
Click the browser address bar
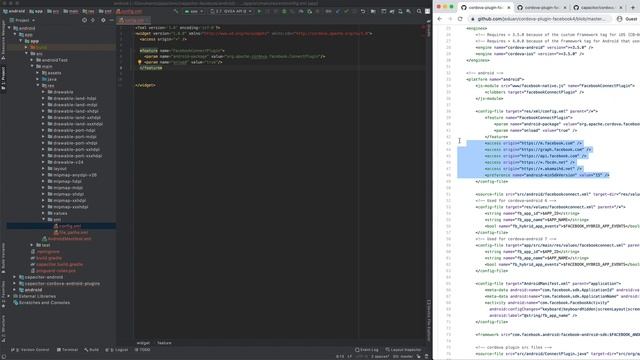tap(540, 19)
